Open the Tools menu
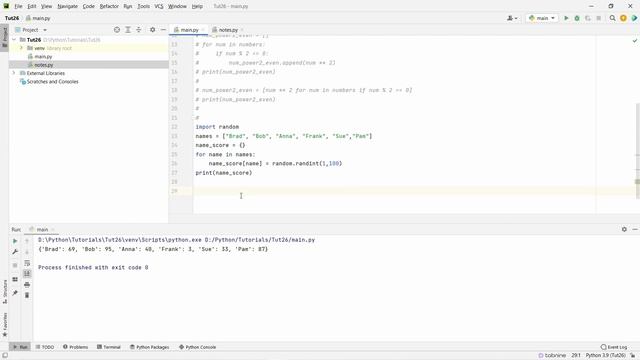The width and height of the screenshot is (640, 360). (x=143, y=6)
